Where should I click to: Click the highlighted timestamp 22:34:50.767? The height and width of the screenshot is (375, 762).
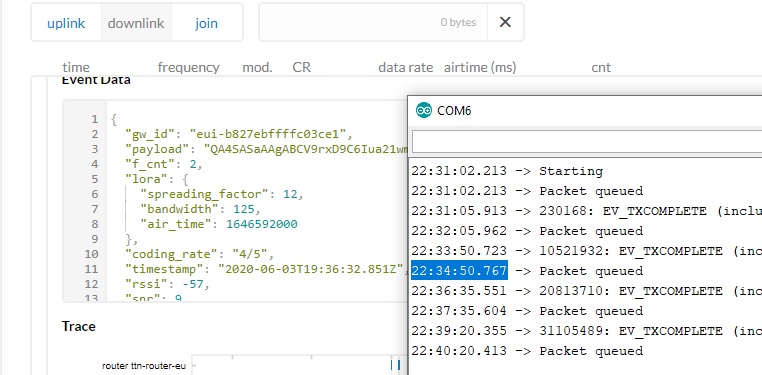click(x=459, y=271)
